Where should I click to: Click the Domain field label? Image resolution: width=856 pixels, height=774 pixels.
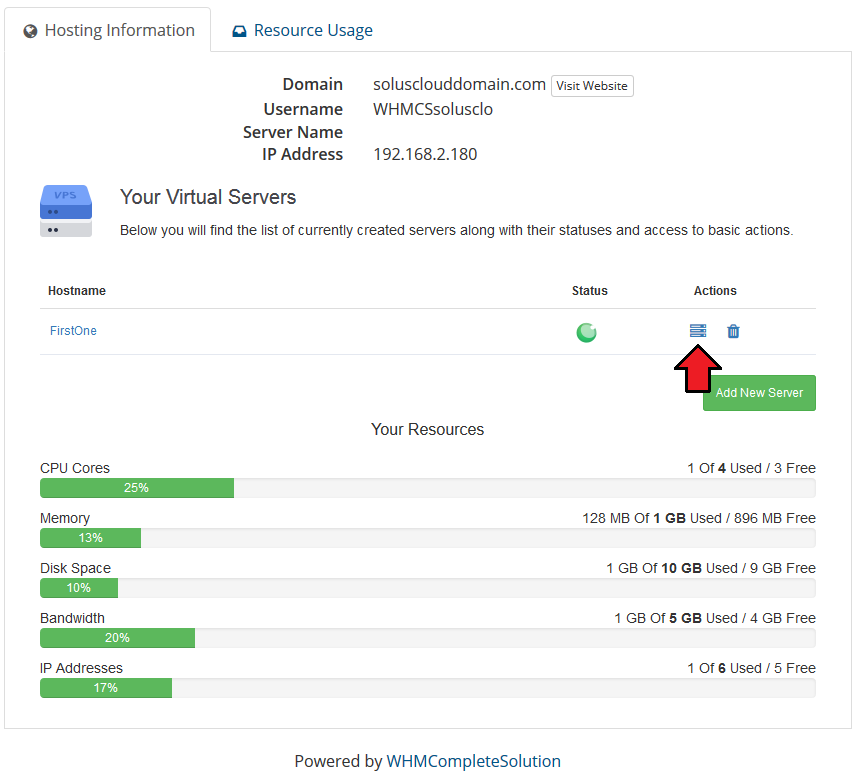point(312,85)
